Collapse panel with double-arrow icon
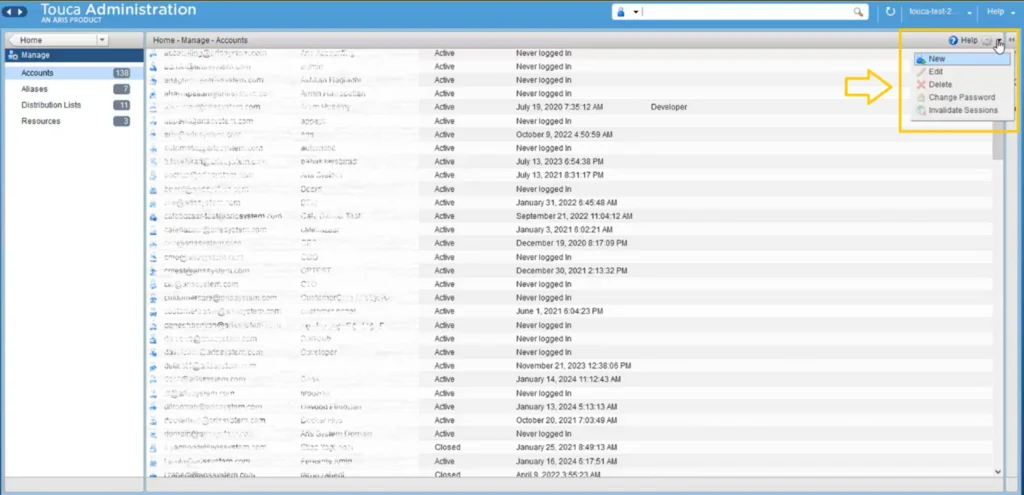This screenshot has height=495, width=1024. point(1012,40)
